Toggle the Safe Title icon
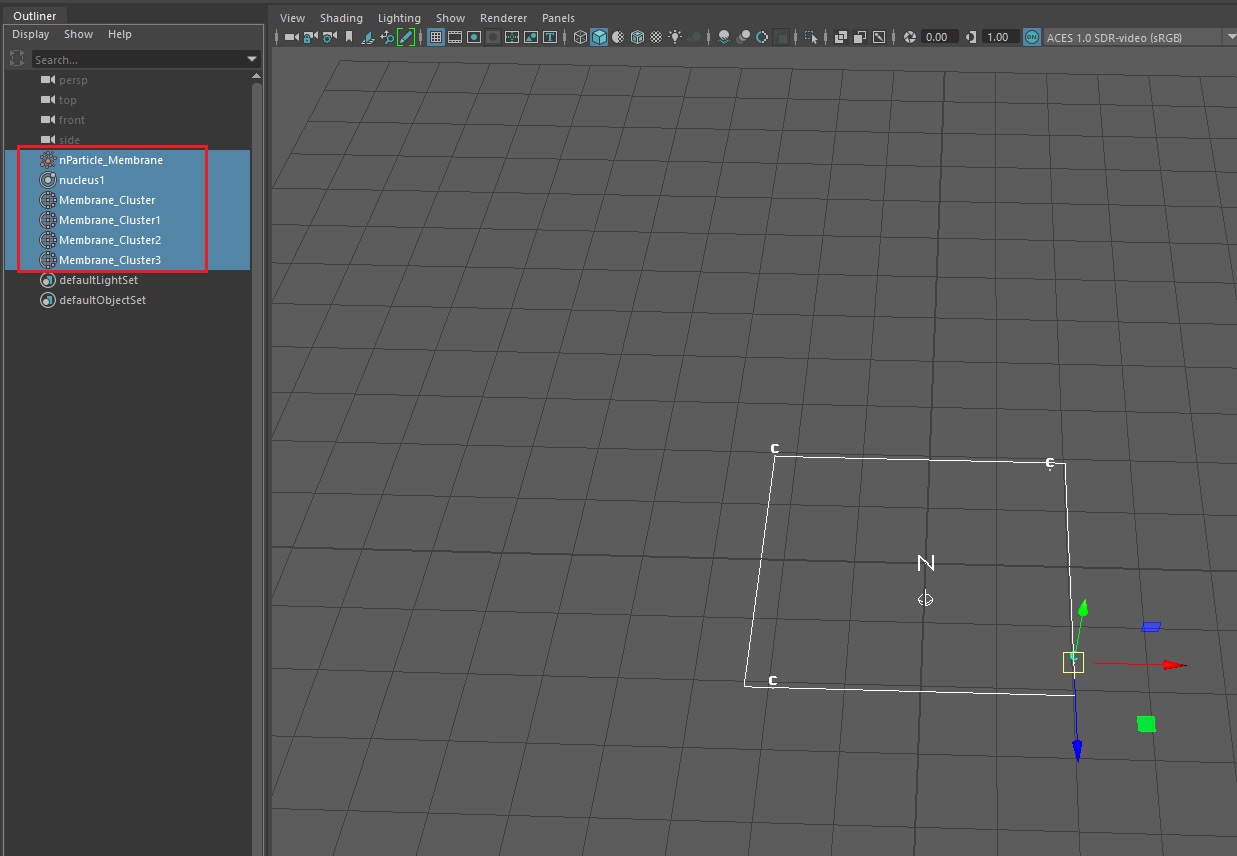Viewport: 1237px width, 856px height. [550, 37]
